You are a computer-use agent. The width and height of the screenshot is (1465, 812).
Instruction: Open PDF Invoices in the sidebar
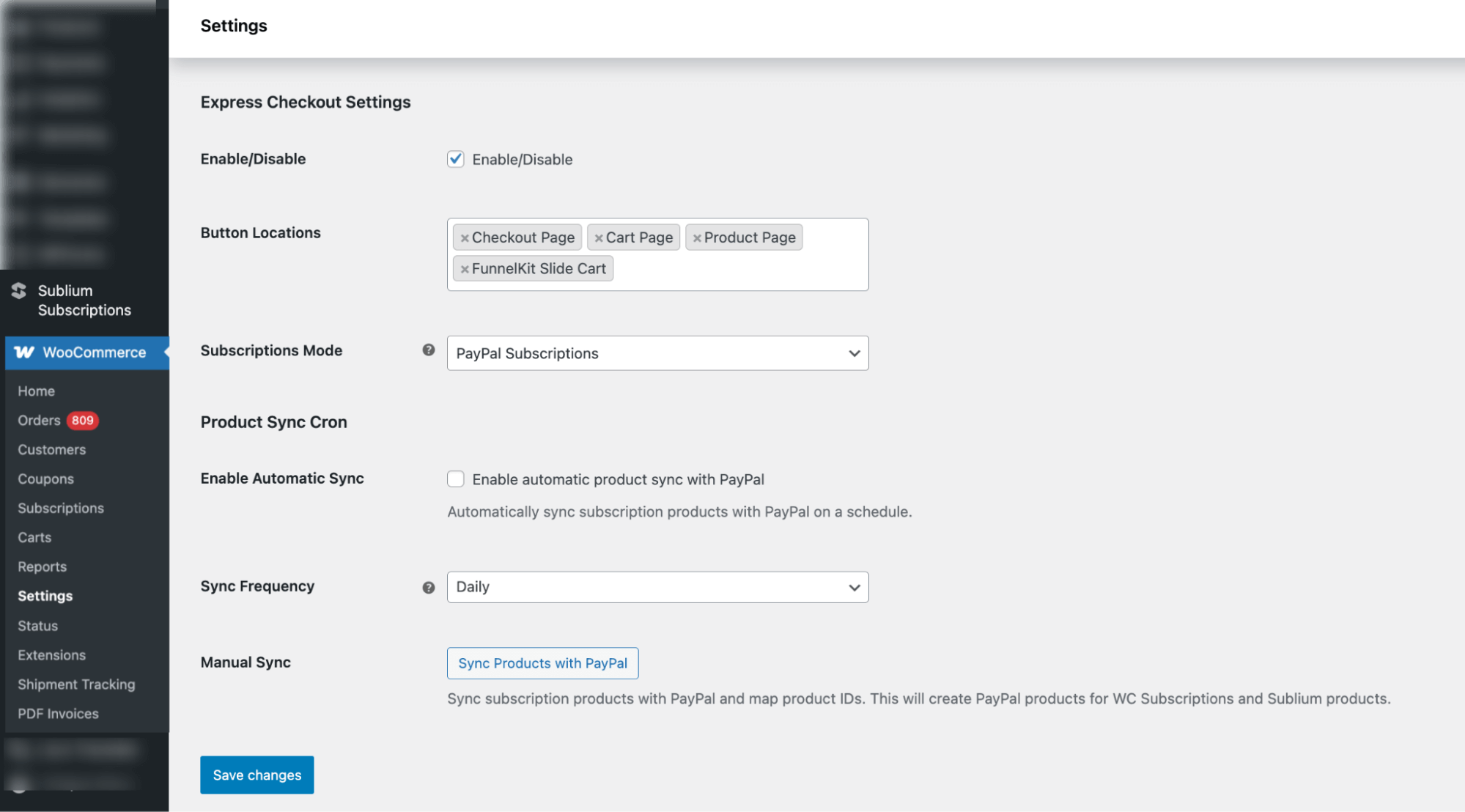[58, 713]
